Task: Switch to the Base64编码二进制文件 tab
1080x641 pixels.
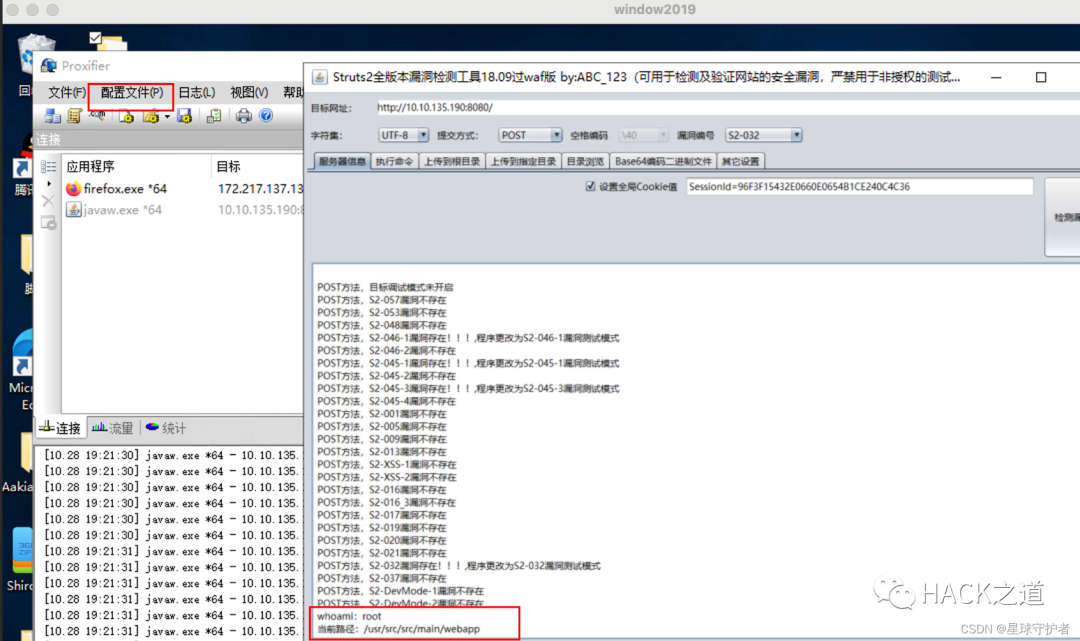Action: pos(663,161)
